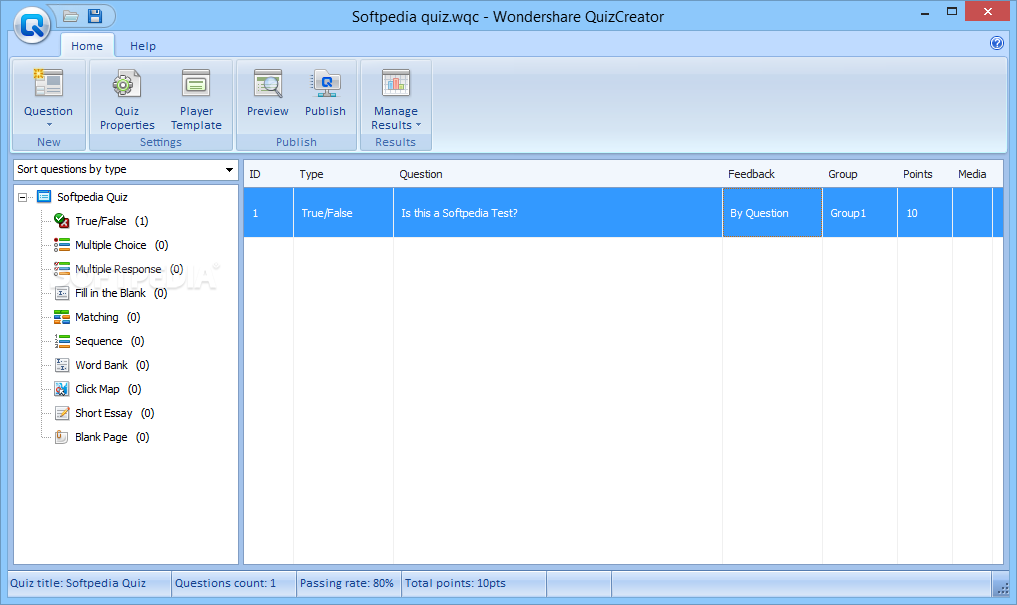
Task: Sort by the ID column header
Action: click(x=269, y=174)
